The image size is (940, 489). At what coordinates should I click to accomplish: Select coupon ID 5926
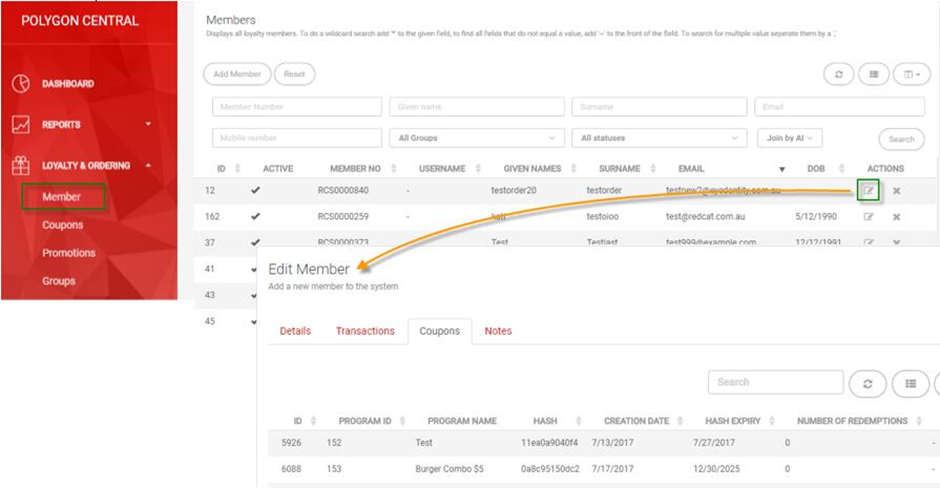click(x=291, y=443)
